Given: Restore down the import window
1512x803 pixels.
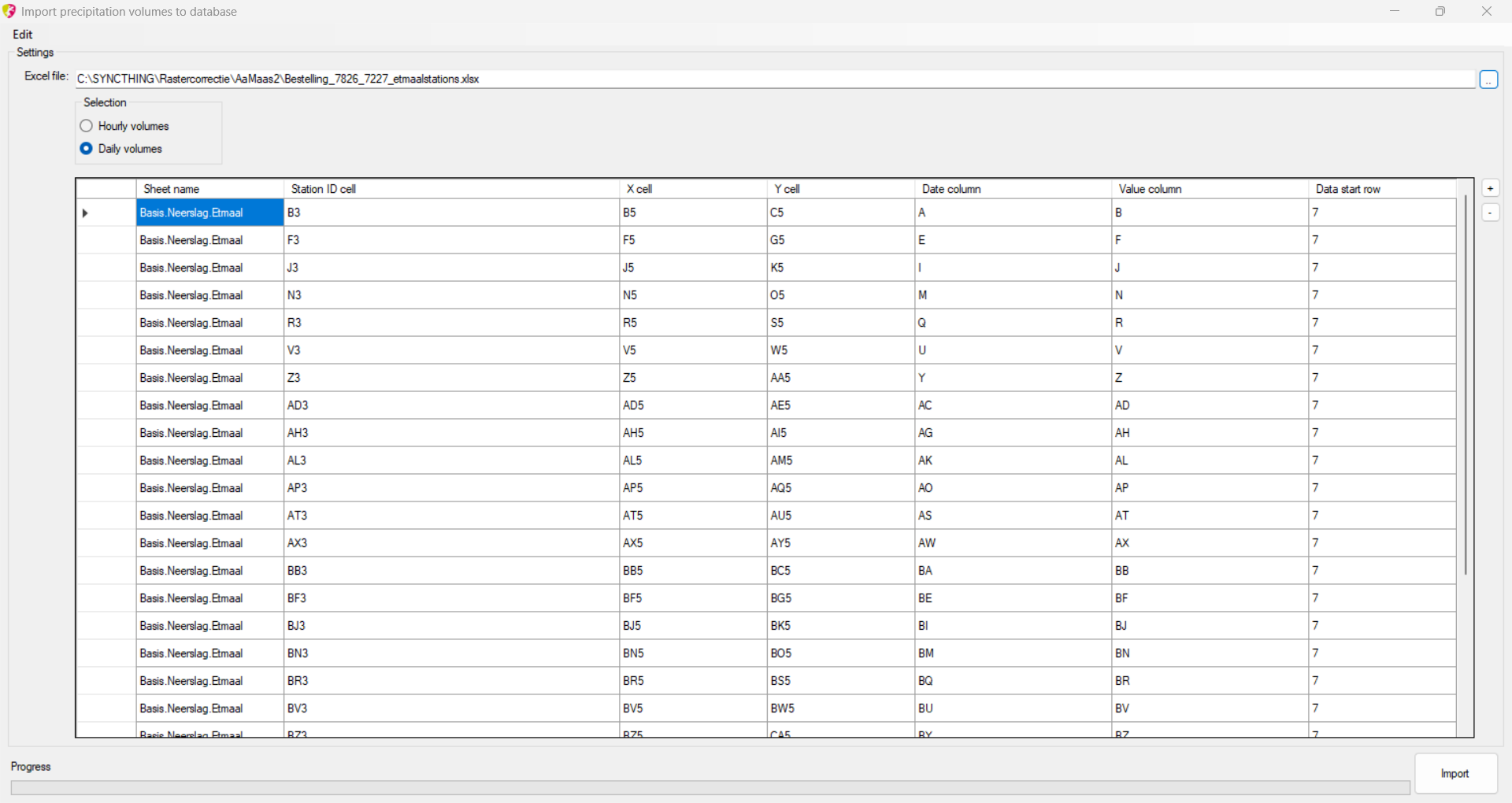Looking at the screenshot, I should pos(1440,11).
